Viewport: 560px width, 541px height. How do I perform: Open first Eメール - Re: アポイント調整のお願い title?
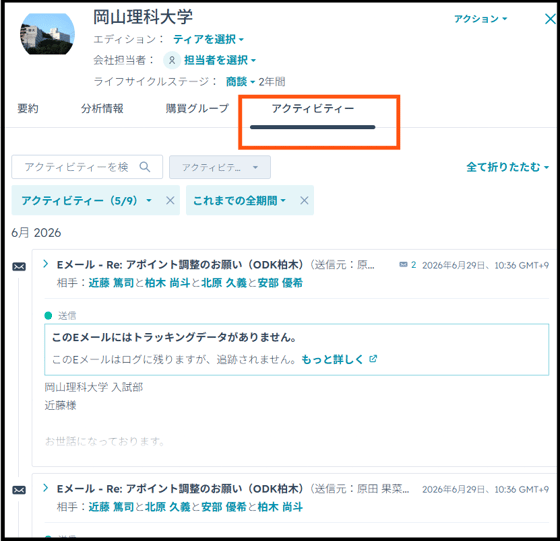point(180,265)
